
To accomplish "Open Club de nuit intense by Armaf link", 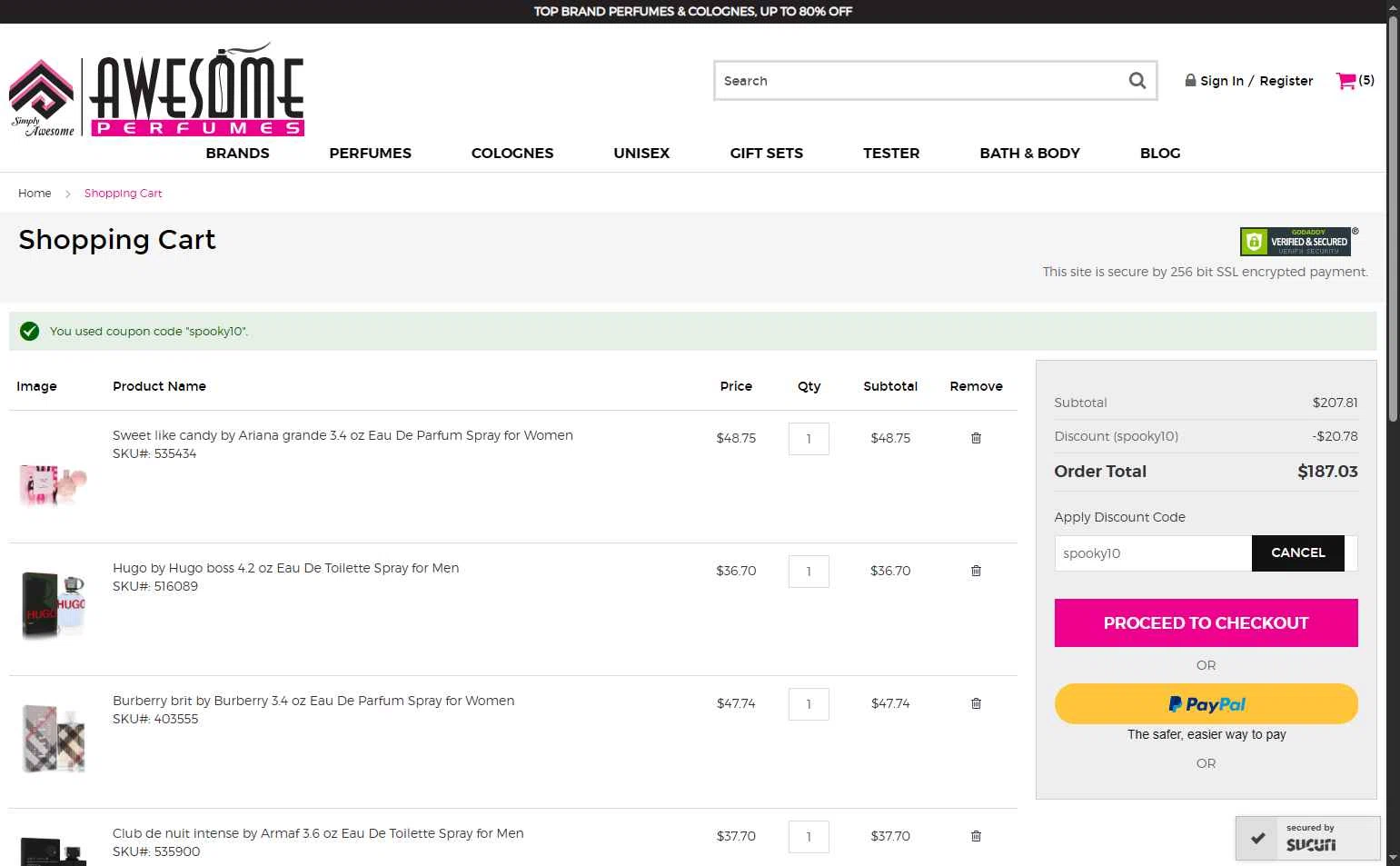I will coord(318,833).
